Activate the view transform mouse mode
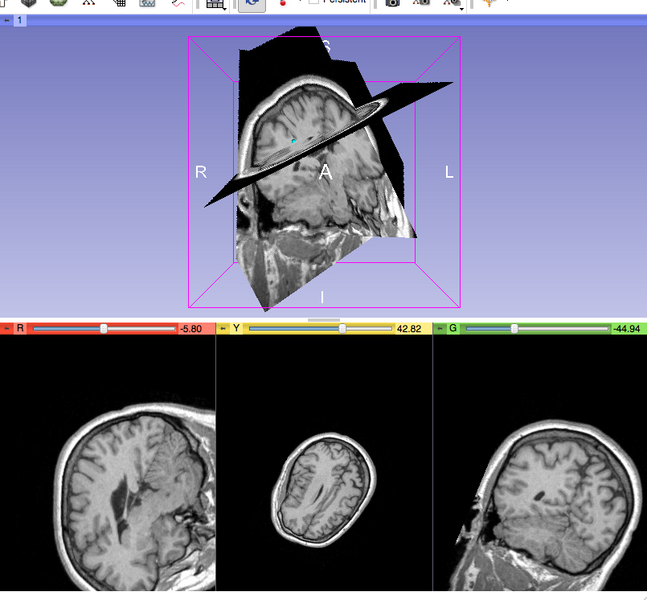Image resolution: width=647 pixels, height=600 pixels. (x=251, y=4)
